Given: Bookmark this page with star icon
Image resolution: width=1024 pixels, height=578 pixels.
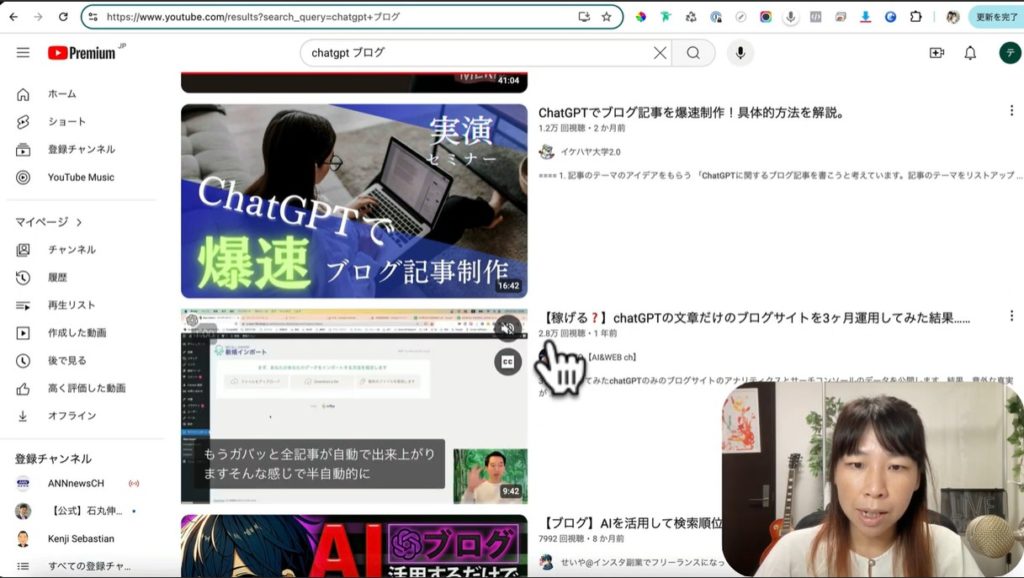Looking at the screenshot, I should click(x=606, y=17).
